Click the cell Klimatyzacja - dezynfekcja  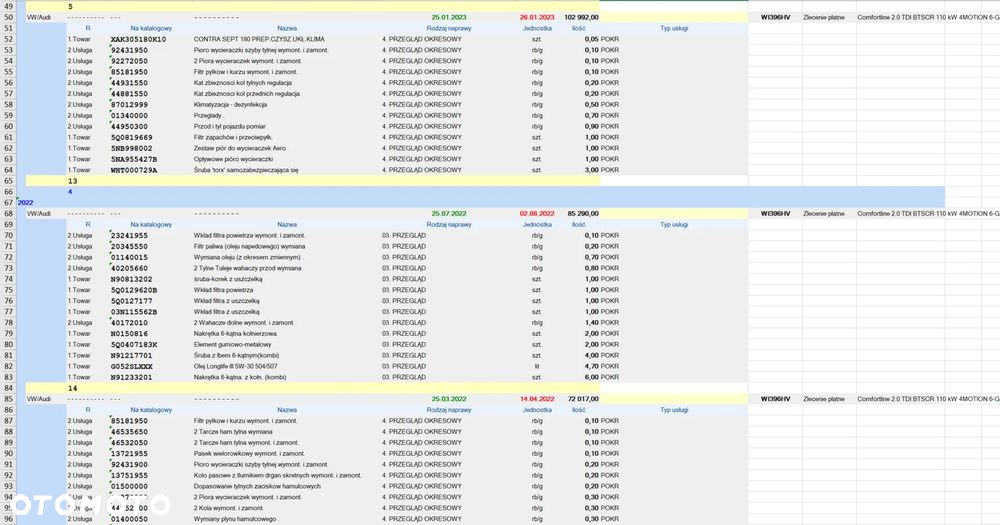click(230, 104)
